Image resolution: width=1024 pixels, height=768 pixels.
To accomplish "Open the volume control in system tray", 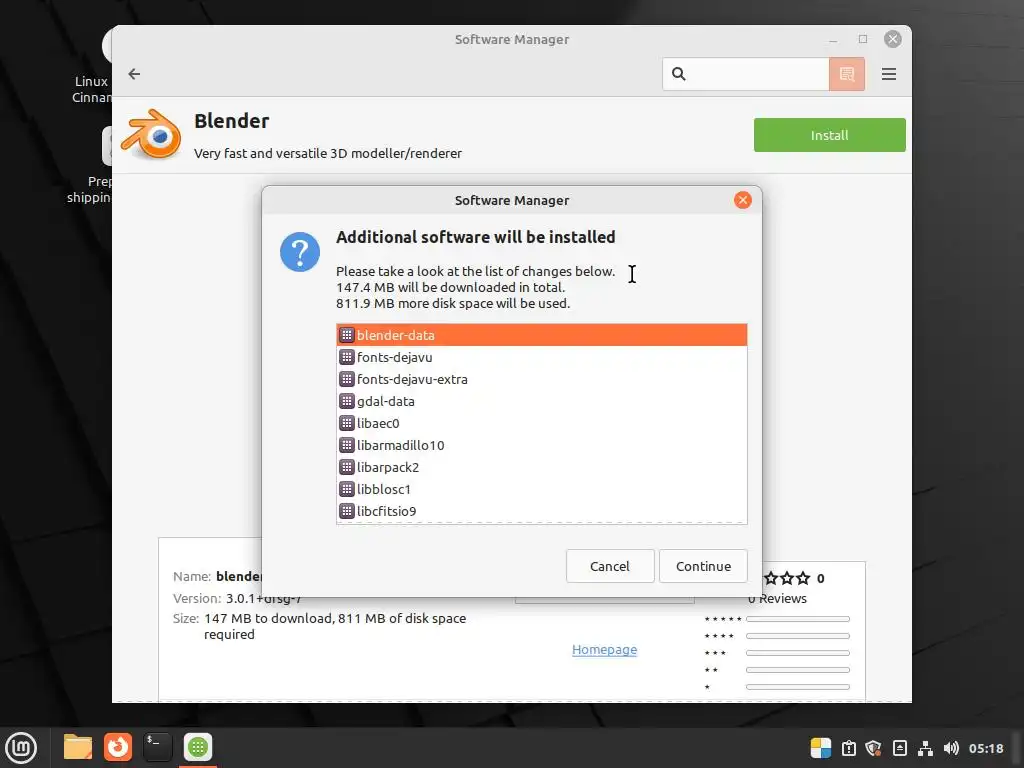I will pyautogui.click(x=951, y=748).
